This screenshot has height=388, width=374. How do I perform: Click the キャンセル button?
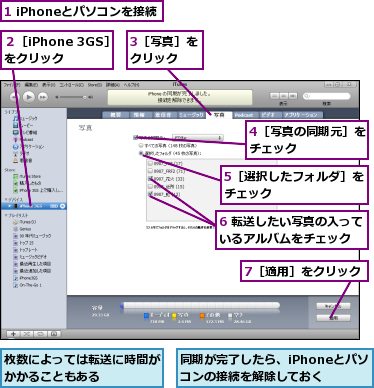333,306
